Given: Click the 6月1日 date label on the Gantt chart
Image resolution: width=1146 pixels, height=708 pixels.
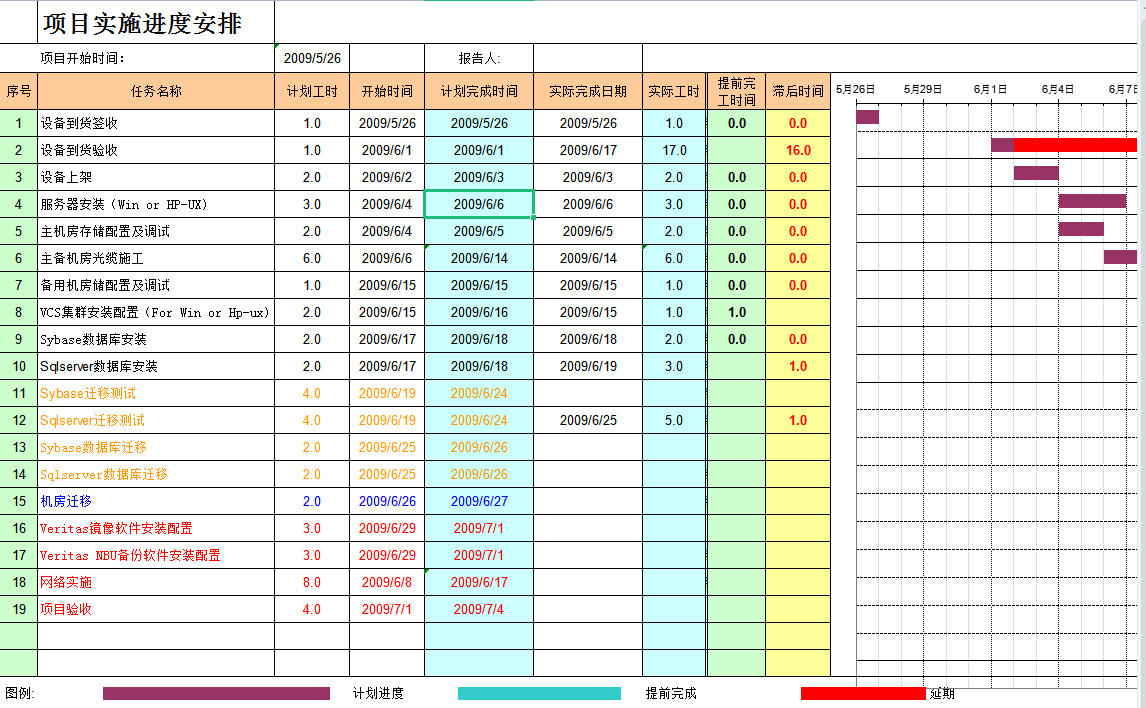Looking at the screenshot, I should [x=990, y=89].
